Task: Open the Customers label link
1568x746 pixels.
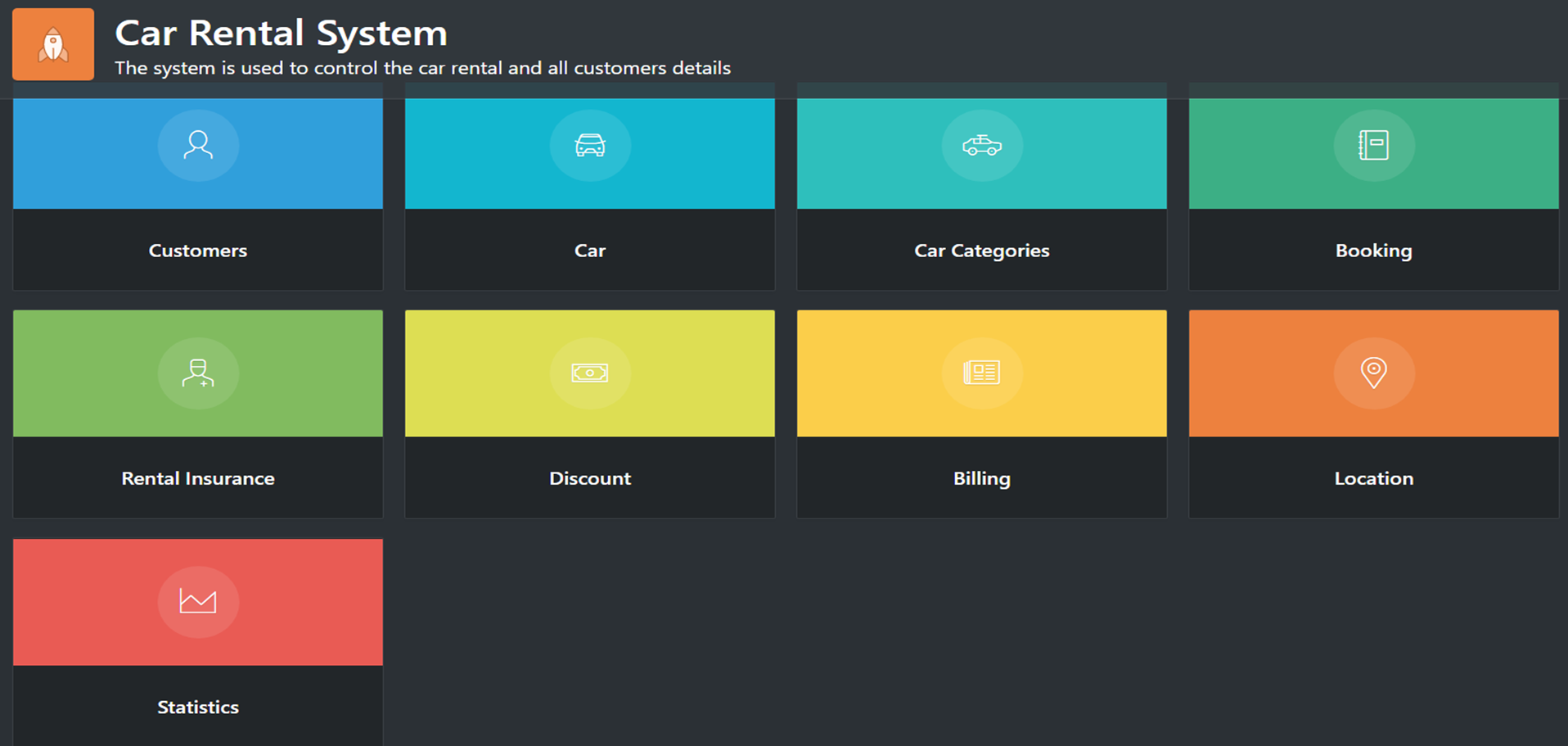Action: pos(198,251)
